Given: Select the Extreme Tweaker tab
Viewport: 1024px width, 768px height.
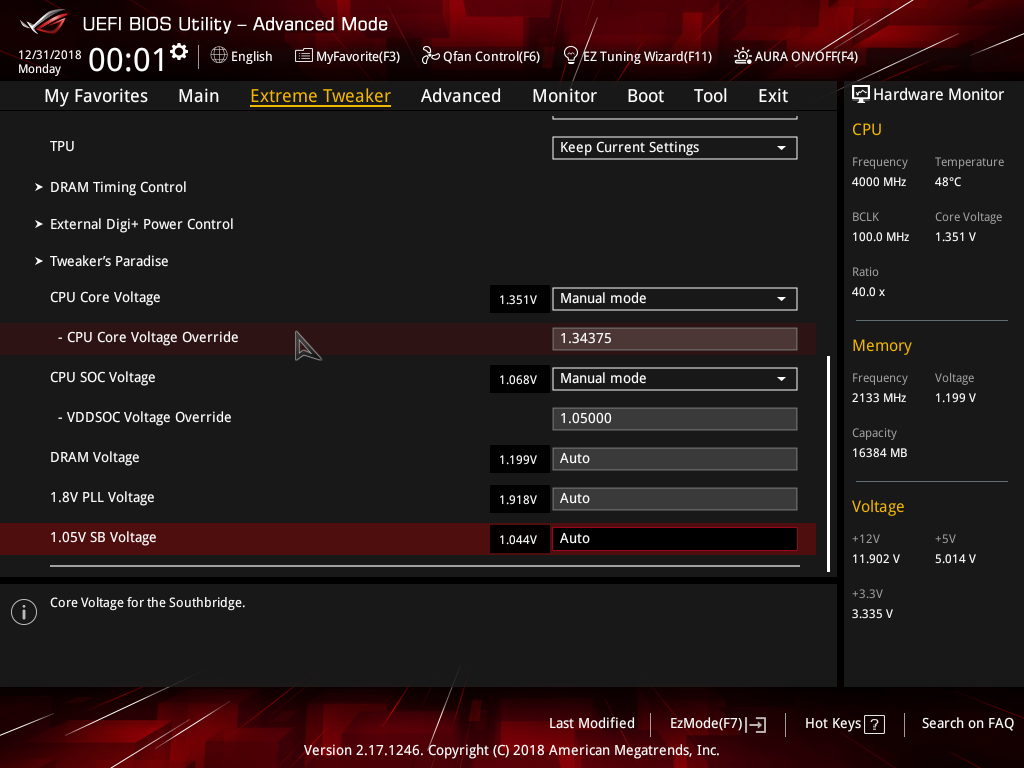Looking at the screenshot, I should pyautogui.click(x=321, y=96).
